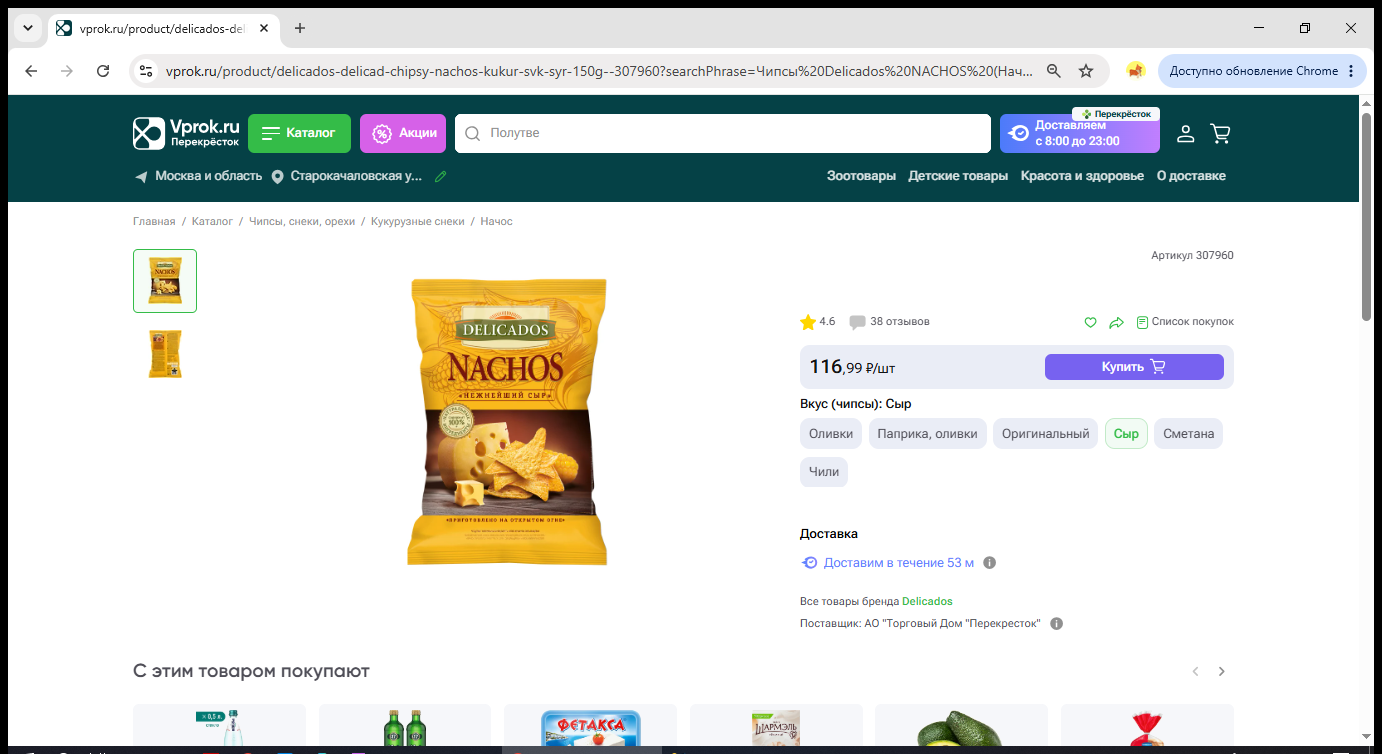Open the Зоотовары menu item
Image resolution: width=1382 pixels, height=754 pixels.
tap(861, 176)
